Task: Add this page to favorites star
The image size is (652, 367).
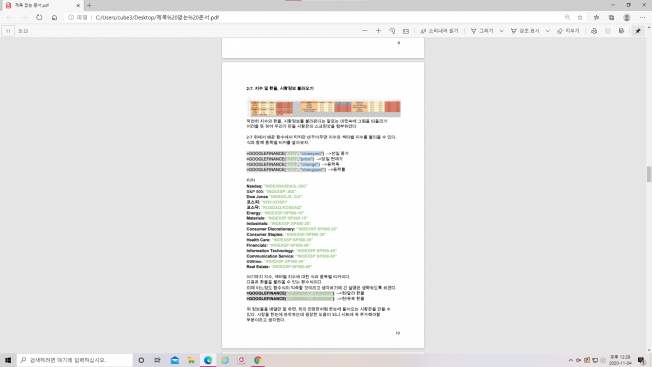Action: (580, 17)
